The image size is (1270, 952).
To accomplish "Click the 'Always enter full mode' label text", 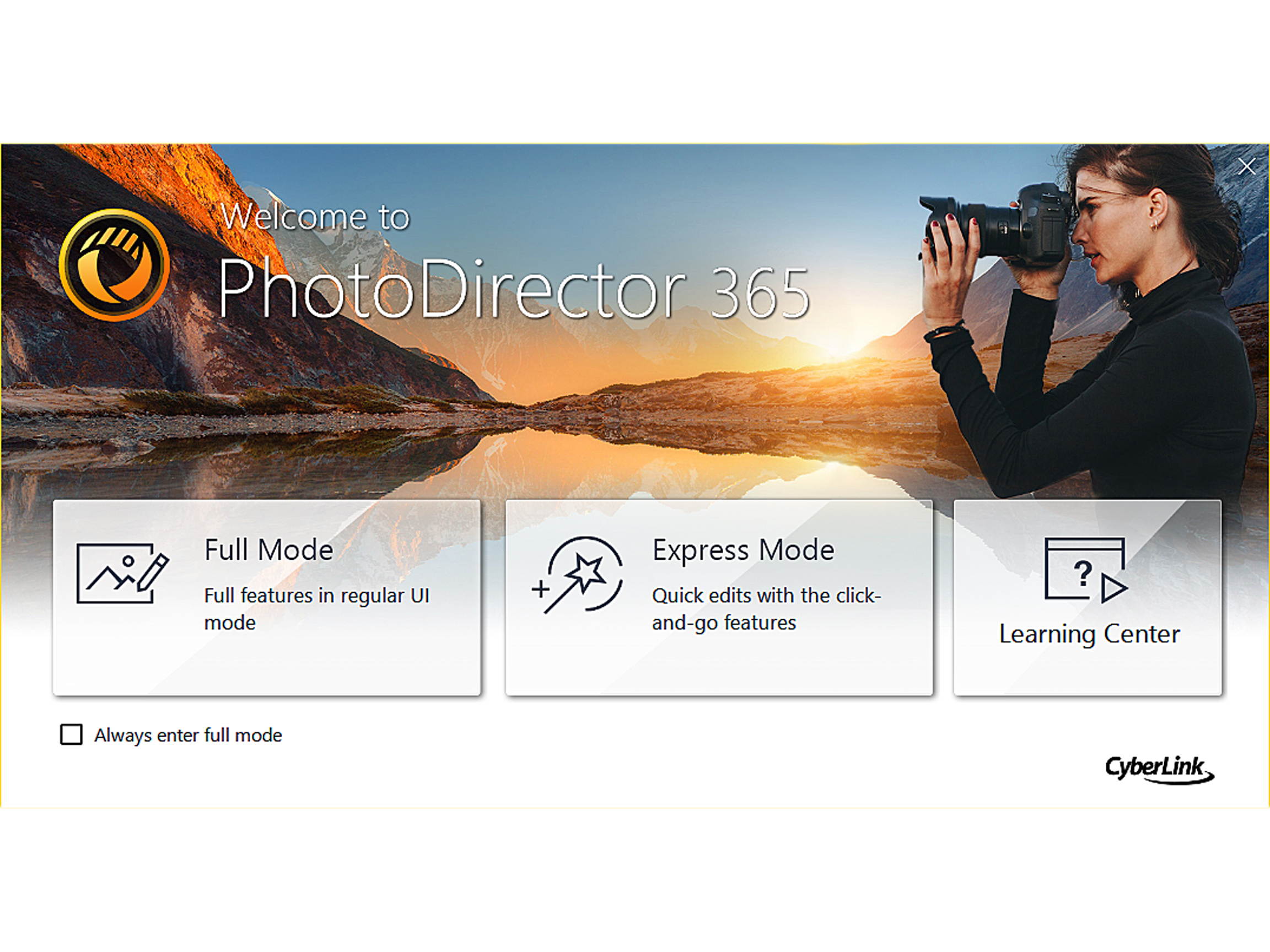I will pos(188,735).
